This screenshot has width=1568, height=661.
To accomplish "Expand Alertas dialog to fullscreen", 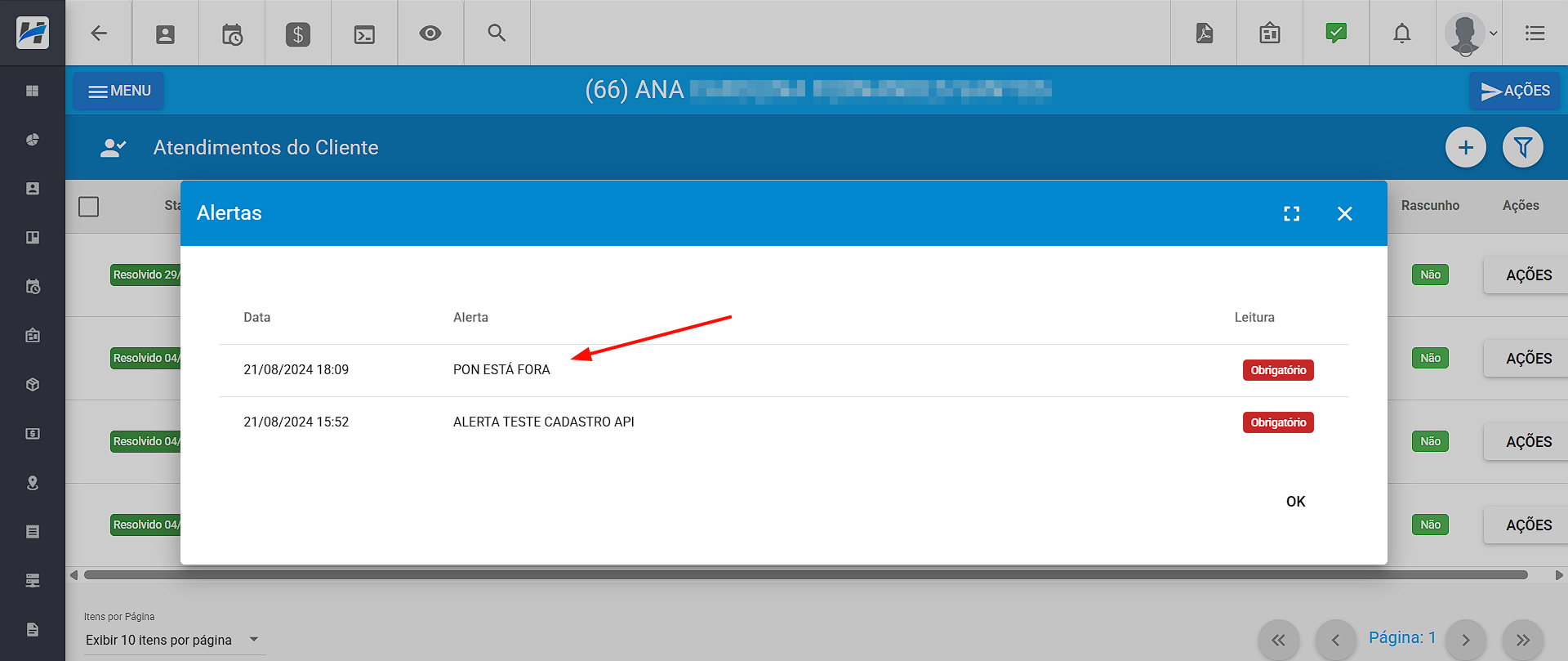I will (x=1292, y=213).
